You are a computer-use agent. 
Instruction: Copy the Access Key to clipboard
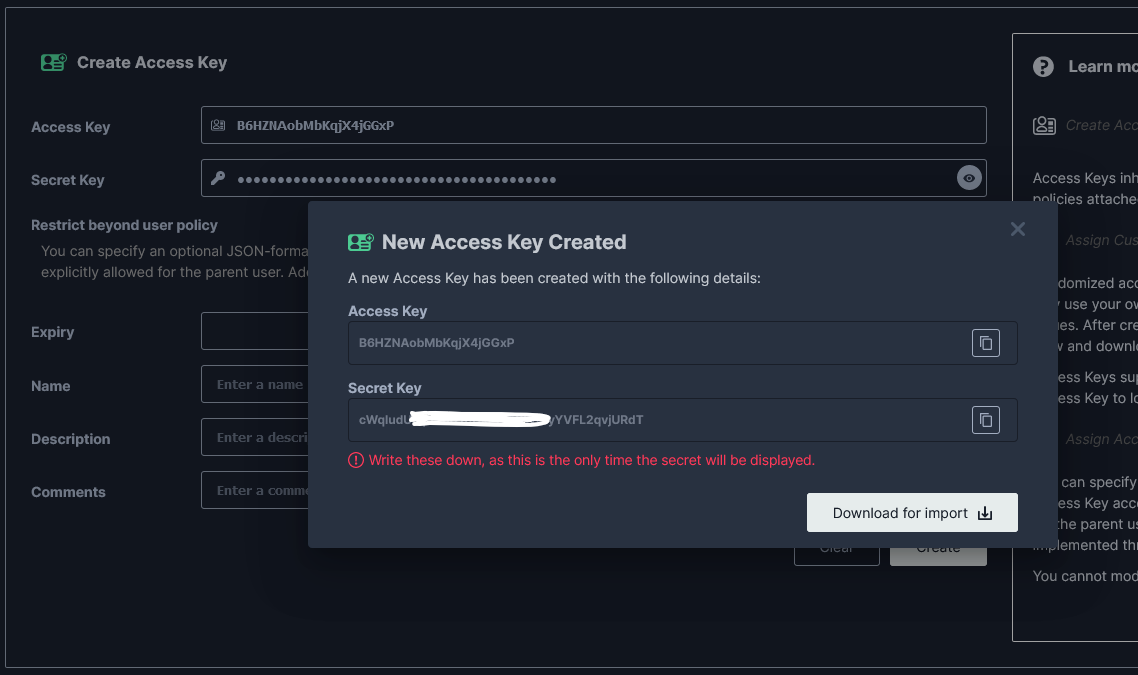tap(985, 343)
